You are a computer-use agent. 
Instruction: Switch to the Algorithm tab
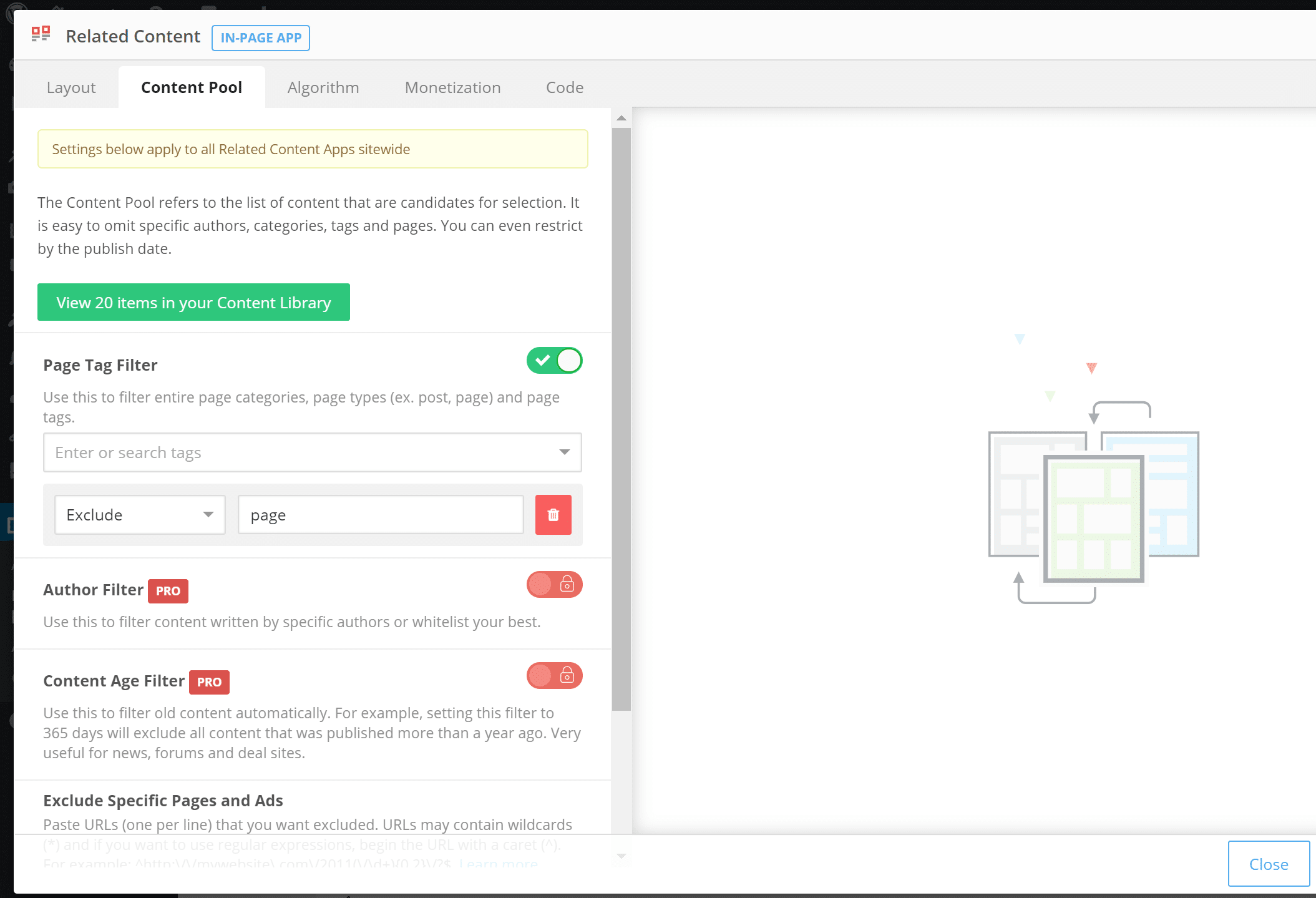click(323, 87)
